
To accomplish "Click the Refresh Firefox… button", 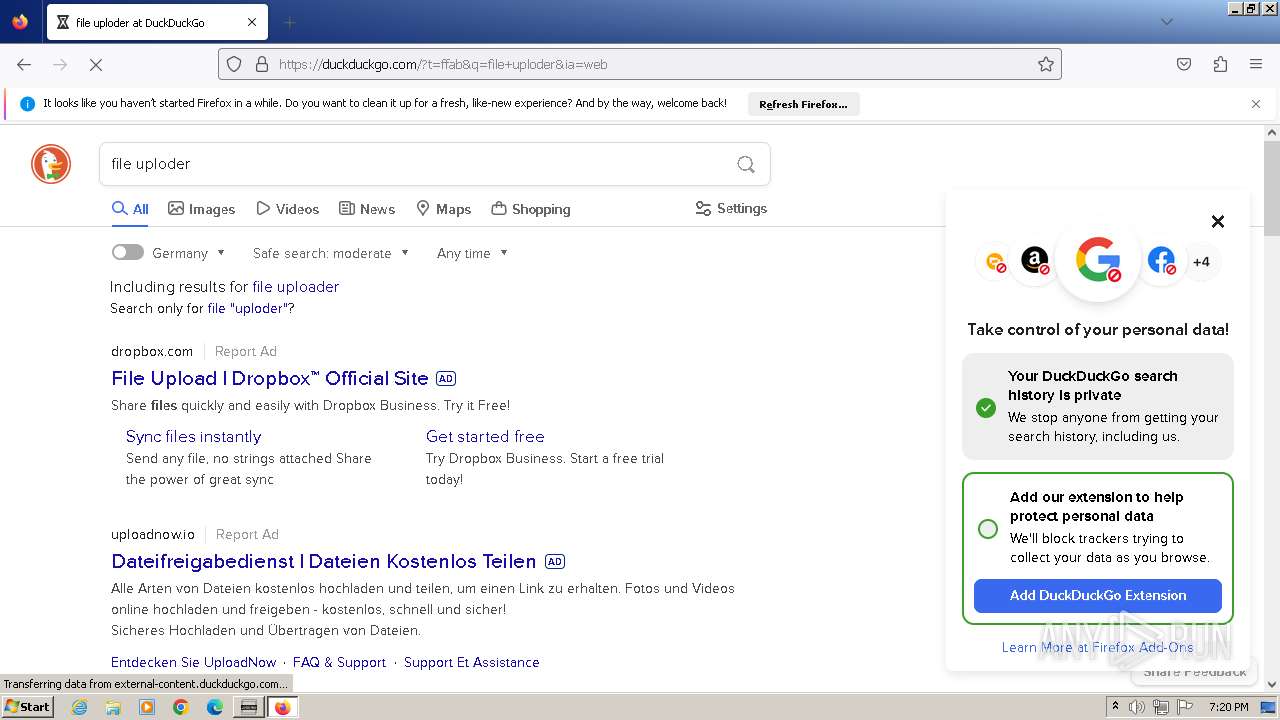I will [x=803, y=104].
